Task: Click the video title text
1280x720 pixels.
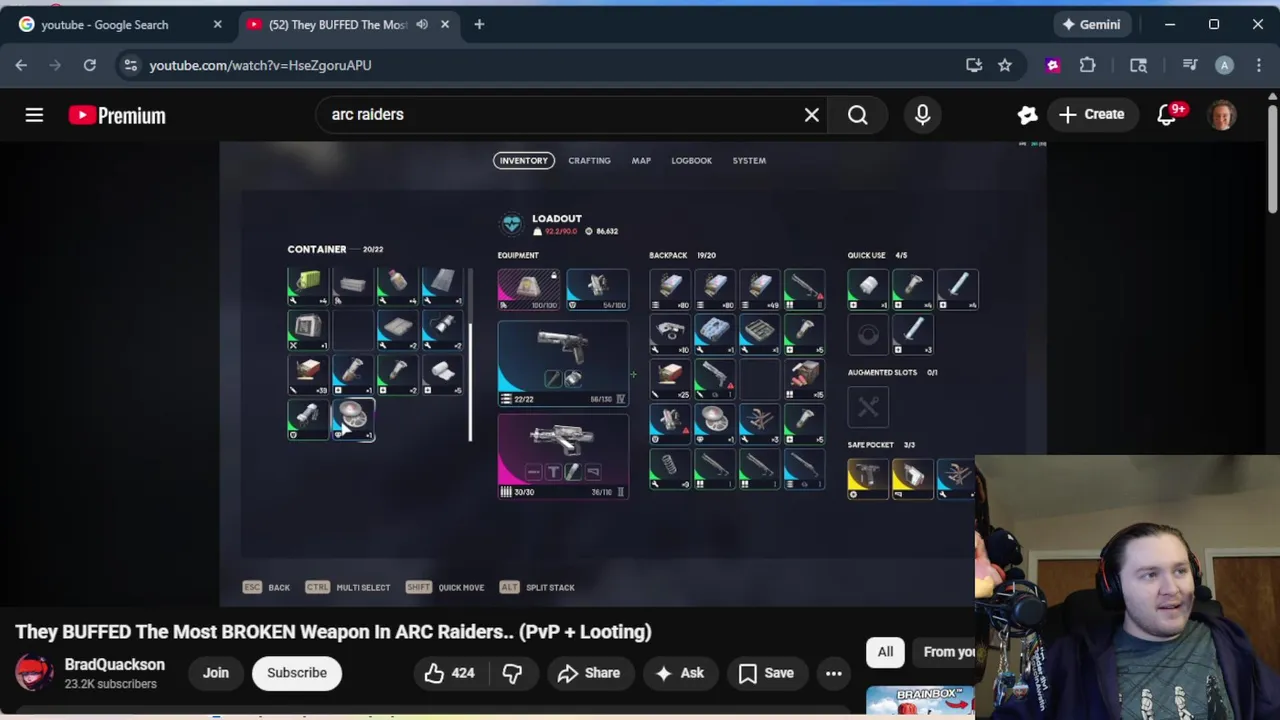Action: 333,632
